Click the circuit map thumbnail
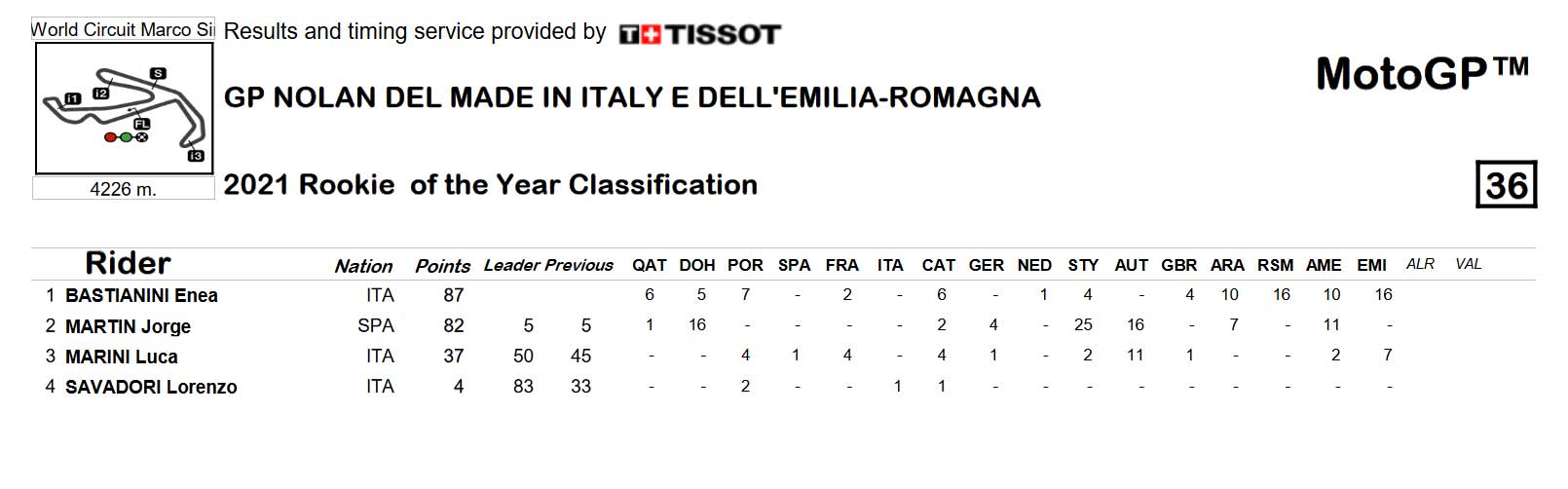 point(124,109)
